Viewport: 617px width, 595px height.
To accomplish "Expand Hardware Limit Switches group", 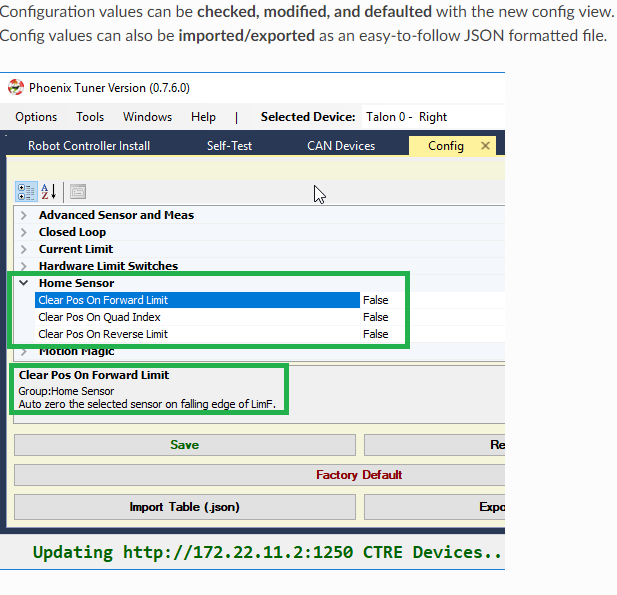I will [x=24, y=266].
